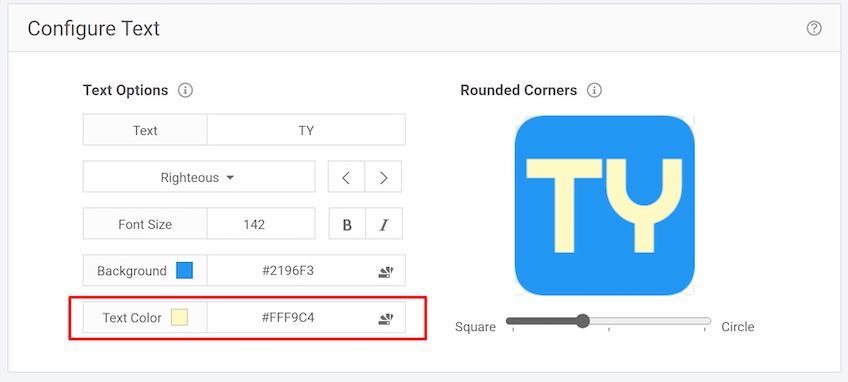Screen dimensions: 848x382
Task: Click slider track near Circle end
Action: [698, 321]
